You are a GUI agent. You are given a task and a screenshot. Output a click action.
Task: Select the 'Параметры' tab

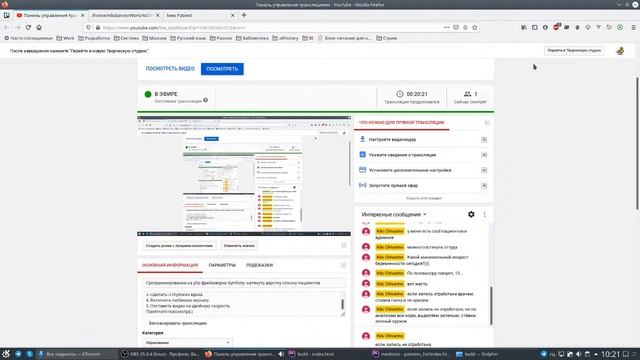[222, 265]
